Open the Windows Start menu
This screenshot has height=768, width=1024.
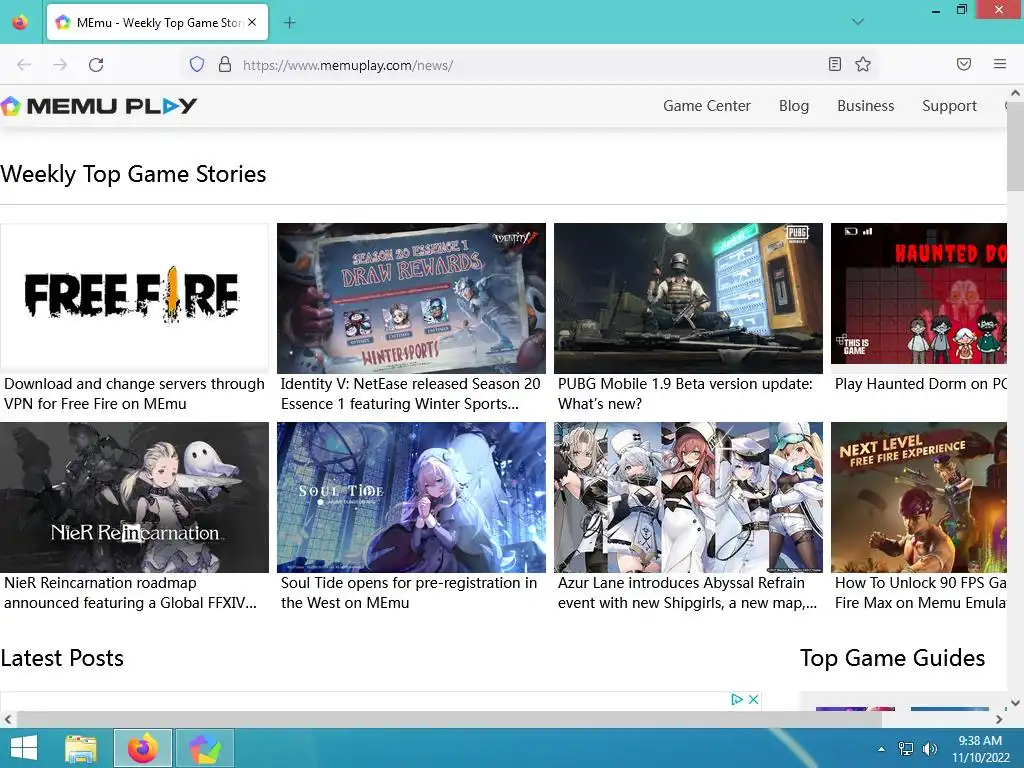tap(24, 748)
